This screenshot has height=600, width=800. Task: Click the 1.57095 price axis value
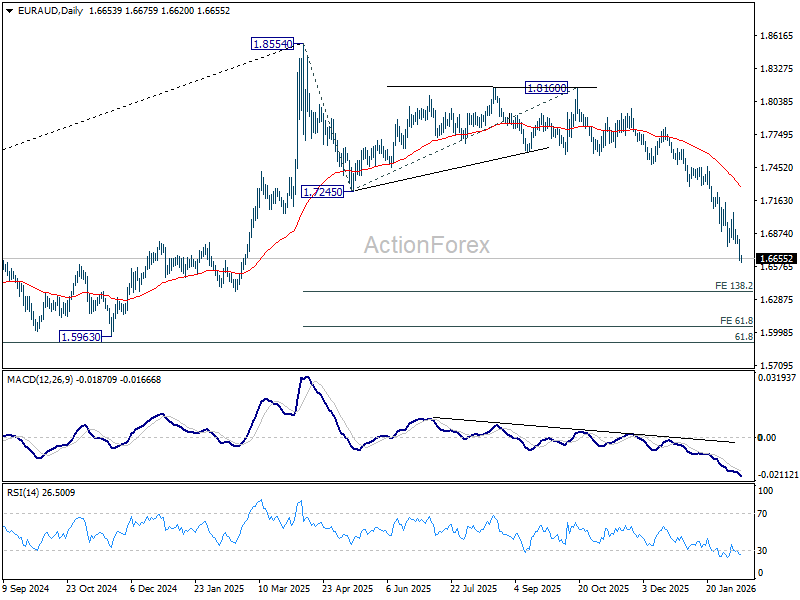tap(777, 366)
